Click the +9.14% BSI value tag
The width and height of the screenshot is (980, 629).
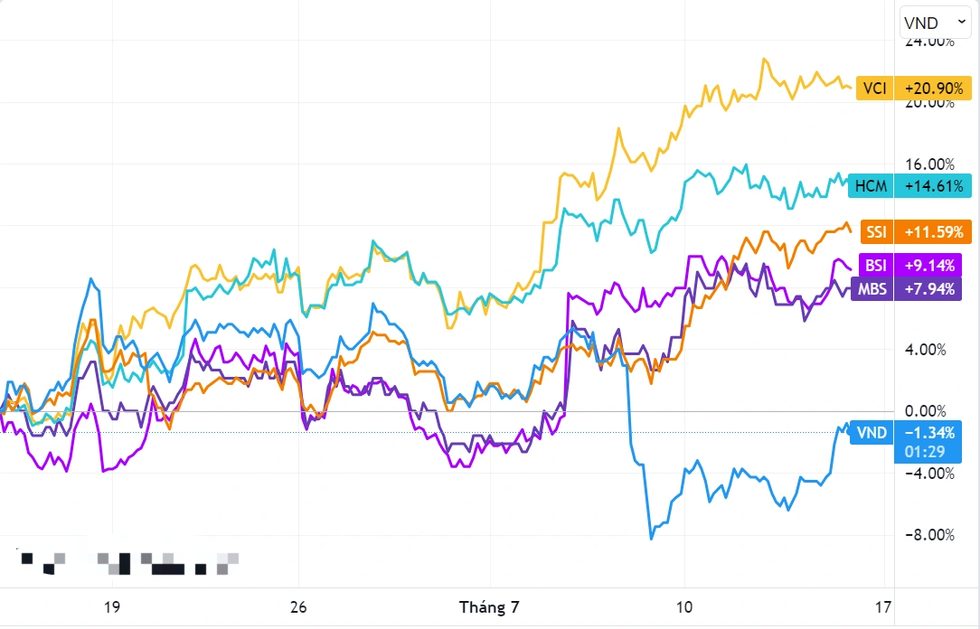tap(930, 266)
